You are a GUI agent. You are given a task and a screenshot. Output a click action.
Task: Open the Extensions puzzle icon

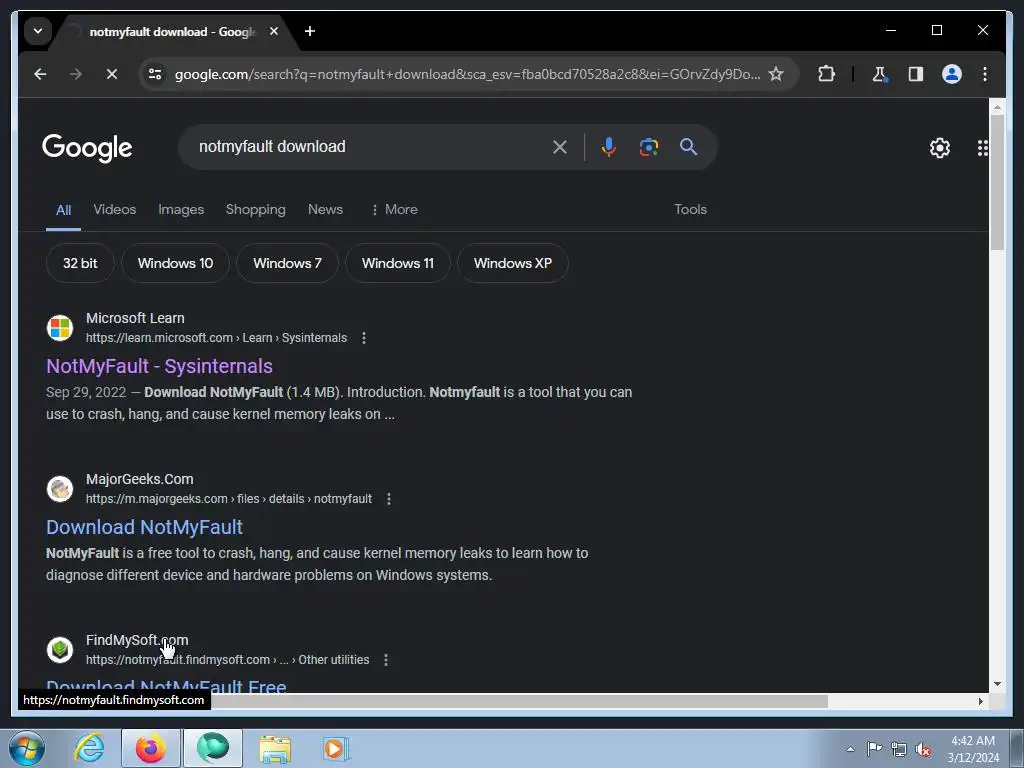826,74
